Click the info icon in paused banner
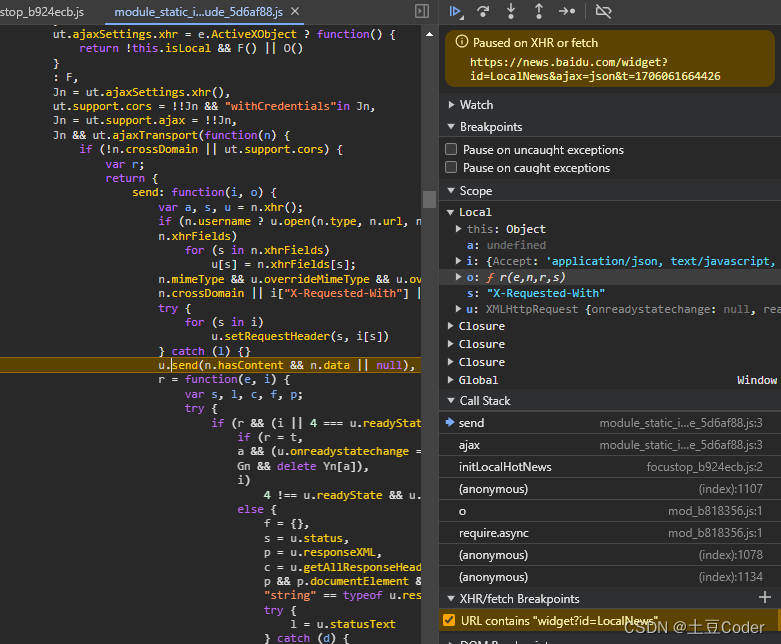The width and height of the screenshot is (781, 644). coord(462,42)
